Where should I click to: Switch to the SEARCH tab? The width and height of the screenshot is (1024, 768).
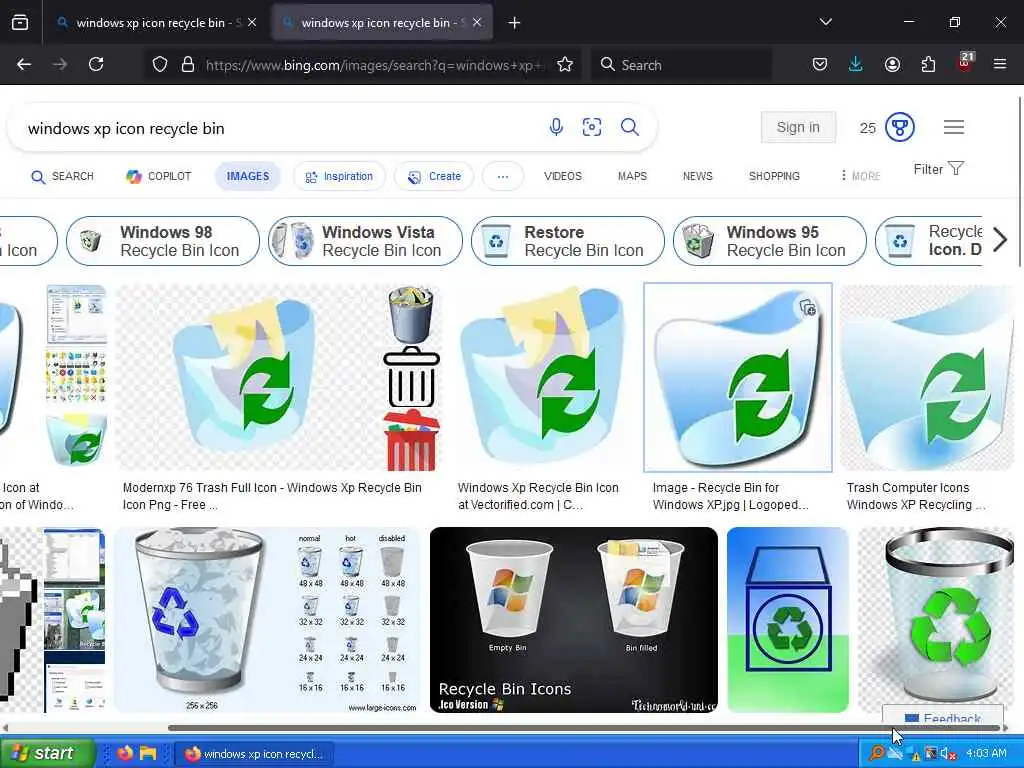pyautogui.click(x=63, y=176)
